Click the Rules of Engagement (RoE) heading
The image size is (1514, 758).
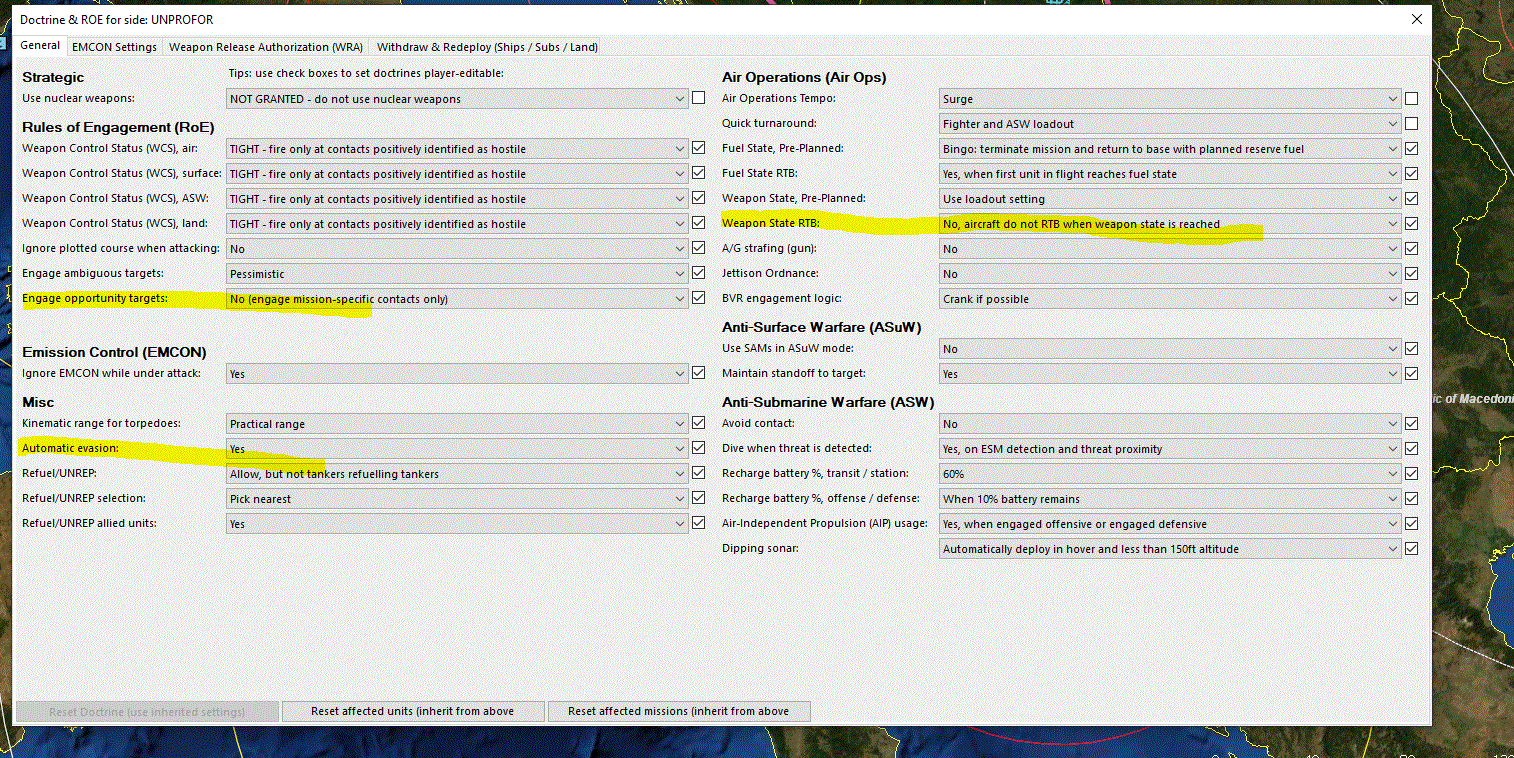118,127
